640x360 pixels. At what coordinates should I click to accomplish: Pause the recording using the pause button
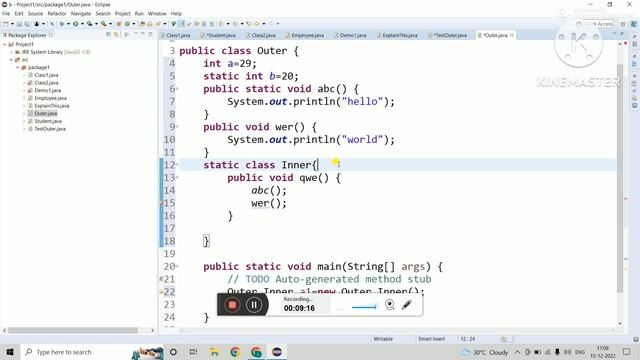[x=254, y=305]
